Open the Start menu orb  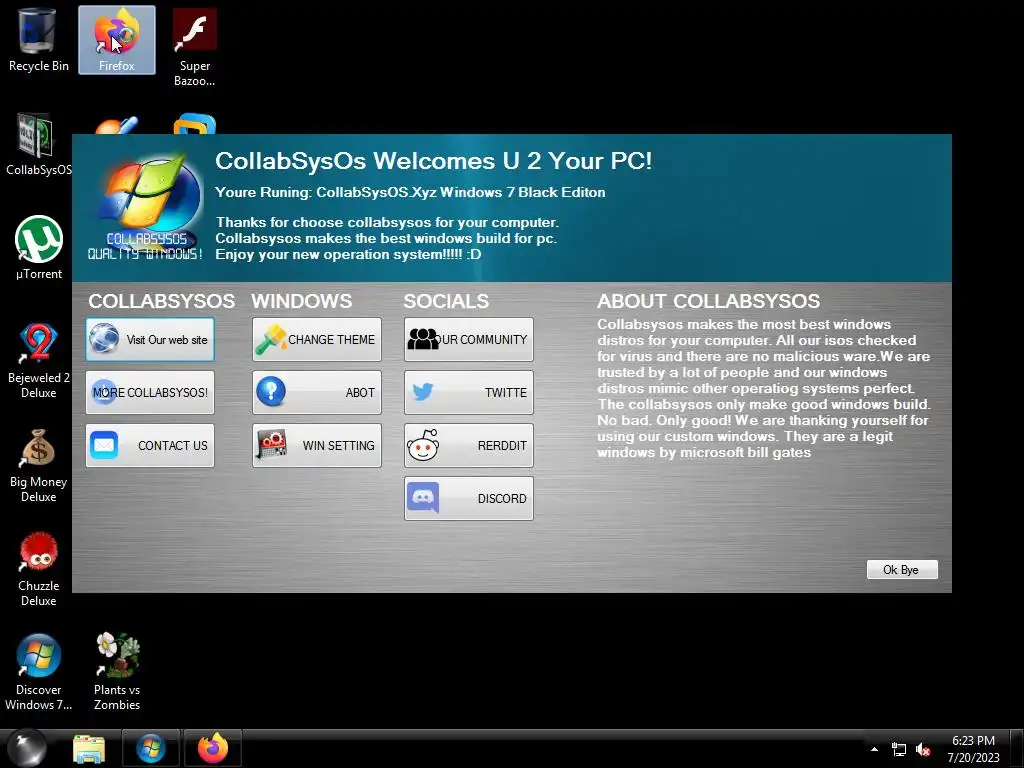pos(26,748)
